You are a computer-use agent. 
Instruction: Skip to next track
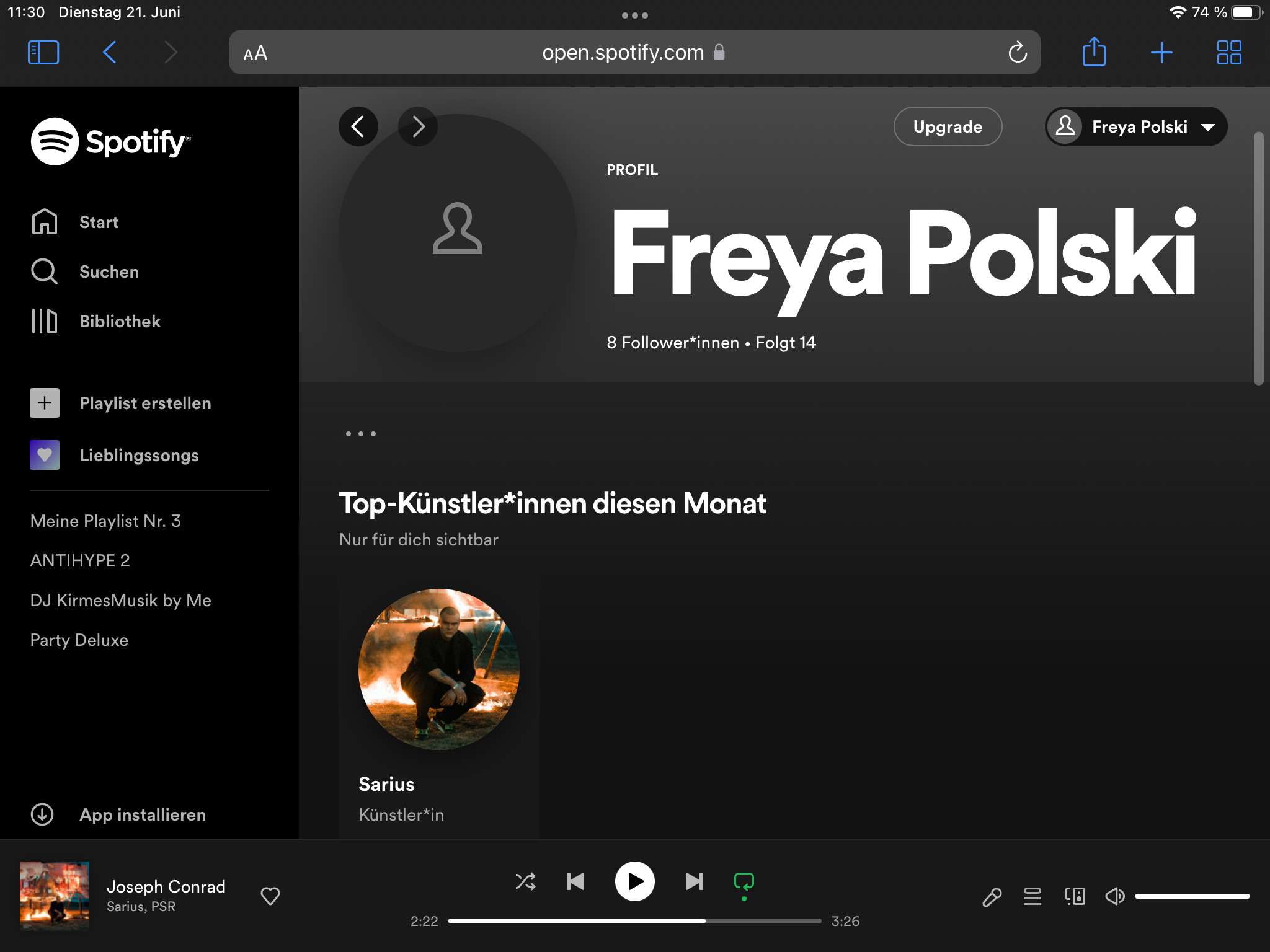(694, 881)
